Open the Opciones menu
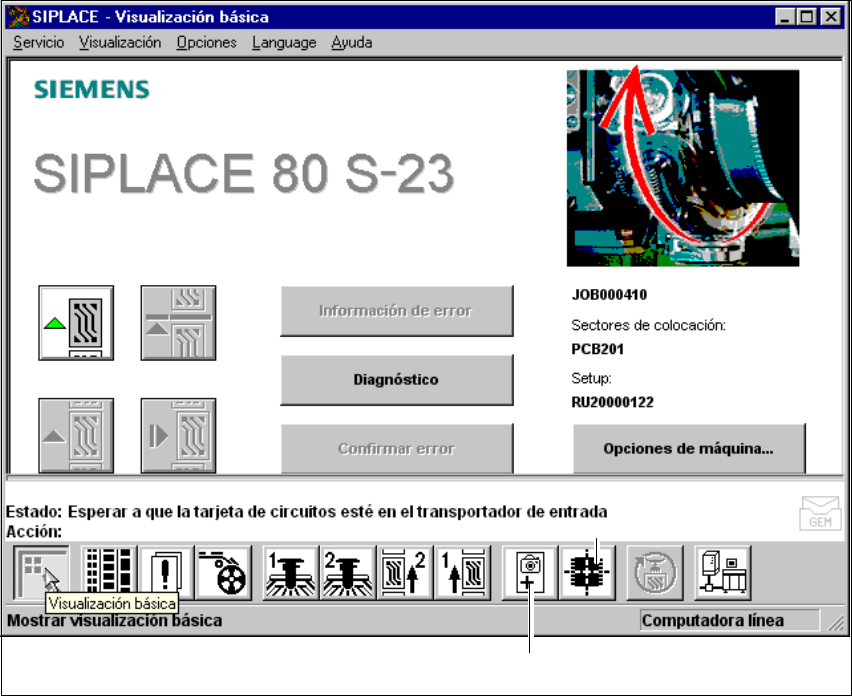Viewport: 852px width, 696px height. point(206,42)
